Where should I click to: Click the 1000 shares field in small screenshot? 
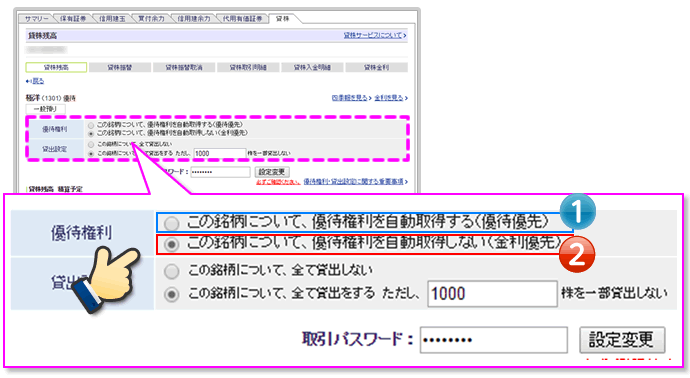point(219,153)
